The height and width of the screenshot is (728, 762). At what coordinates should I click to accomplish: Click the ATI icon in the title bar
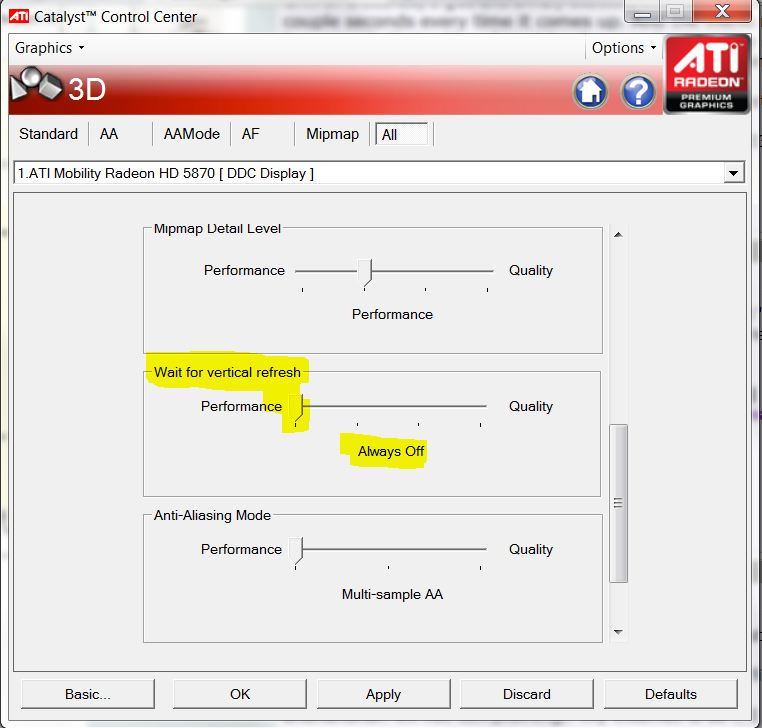pyautogui.click(x=19, y=17)
